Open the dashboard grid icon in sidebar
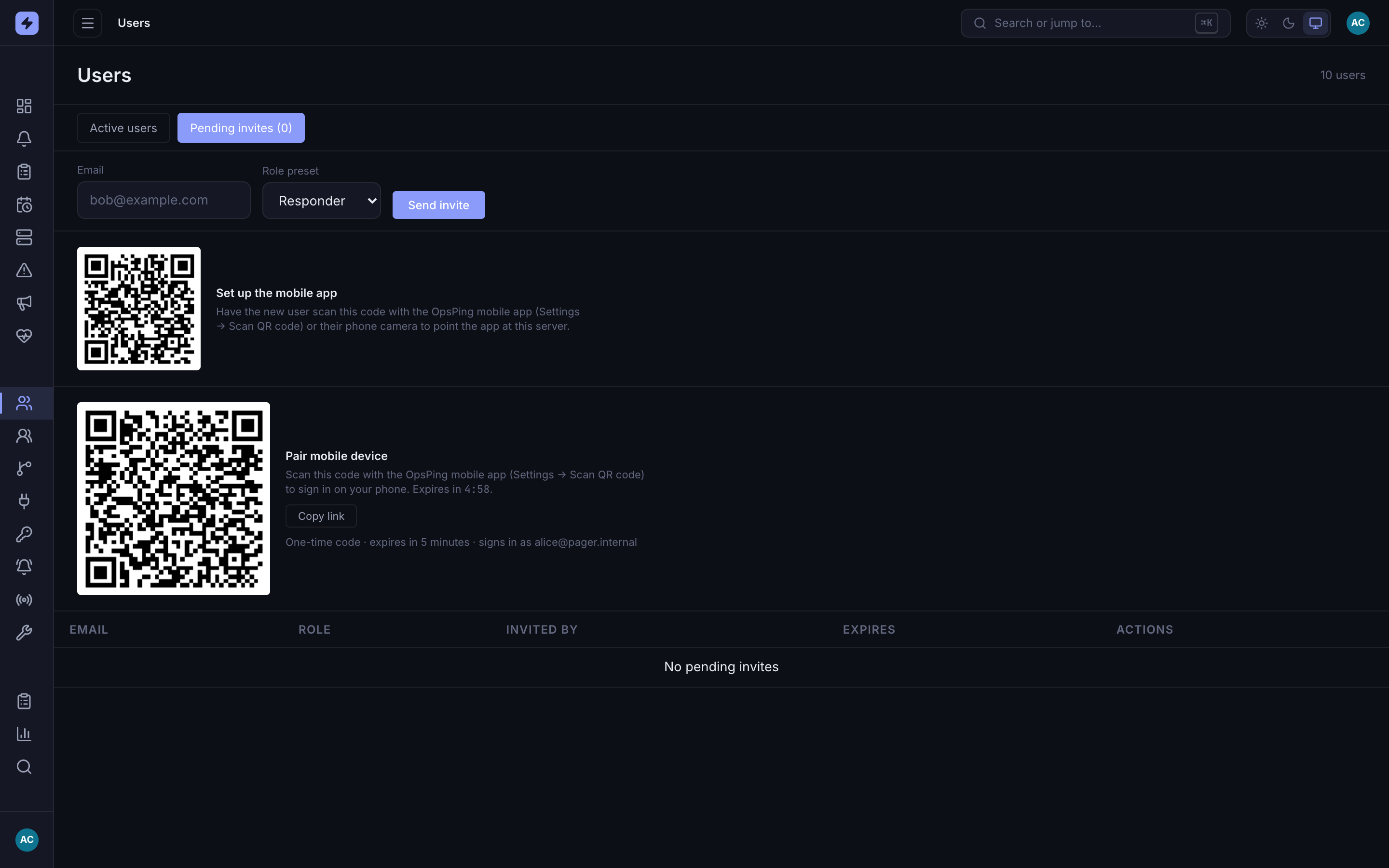Screen dimensions: 1389x868 coord(24,106)
